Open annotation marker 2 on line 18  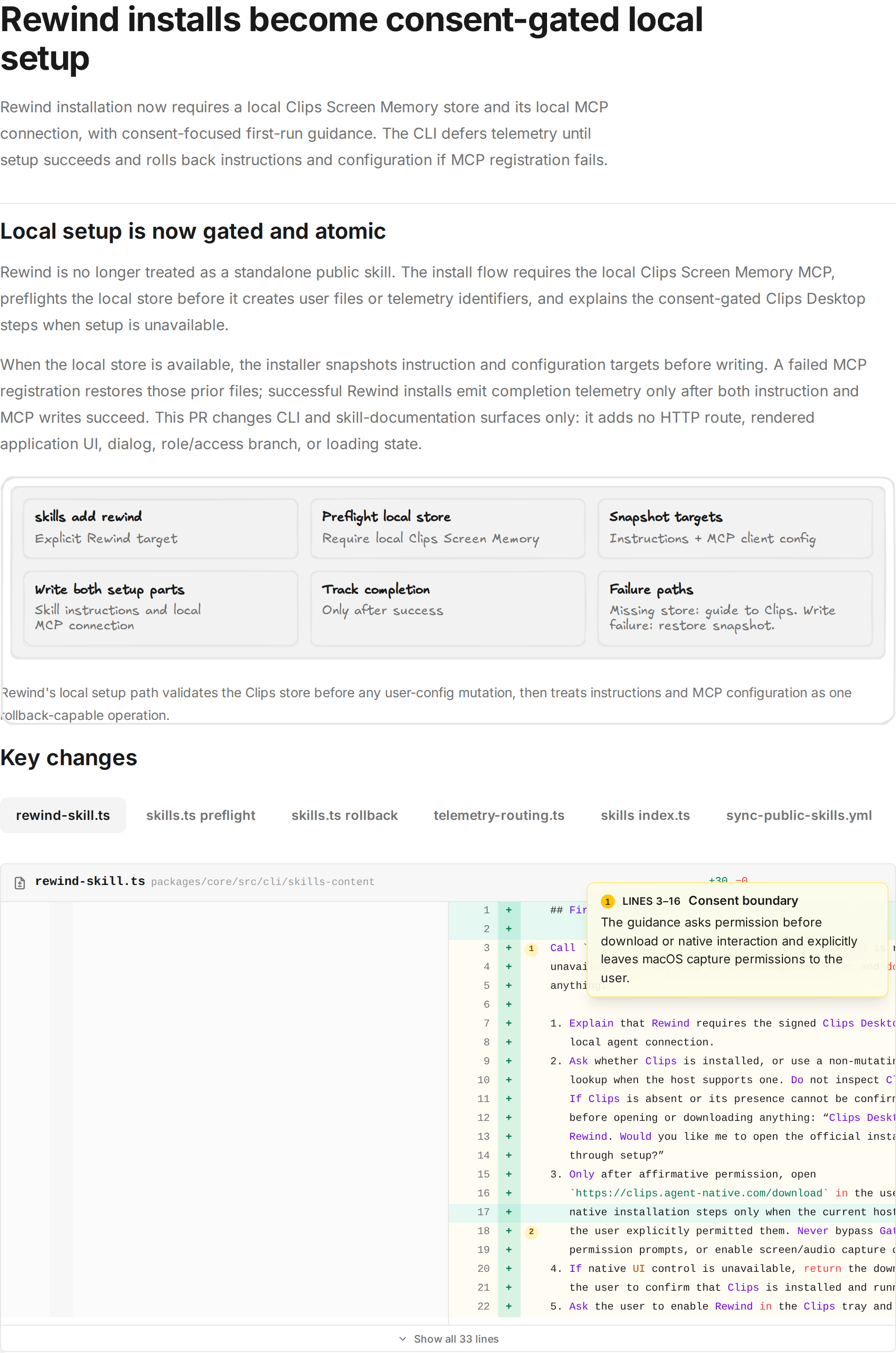click(531, 1231)
